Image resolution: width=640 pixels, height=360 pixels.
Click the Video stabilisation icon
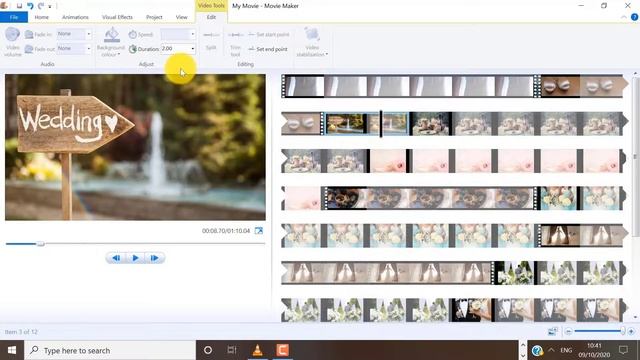pyautogui.click(x=312, y=35)
